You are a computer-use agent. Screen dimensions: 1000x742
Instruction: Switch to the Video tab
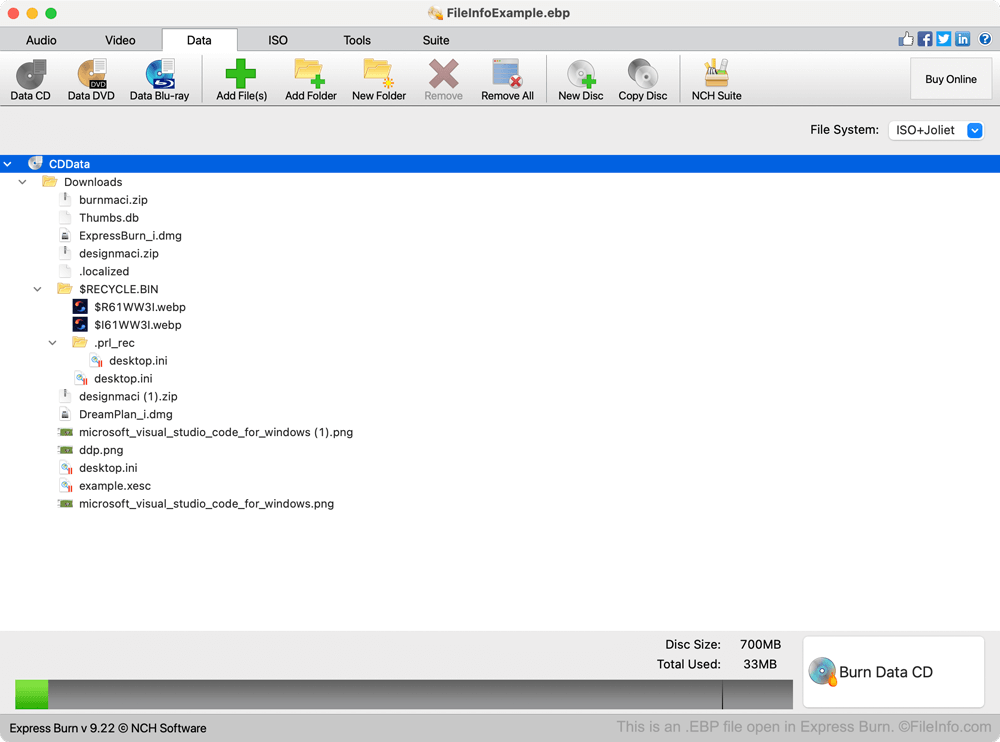coord(120,40)
